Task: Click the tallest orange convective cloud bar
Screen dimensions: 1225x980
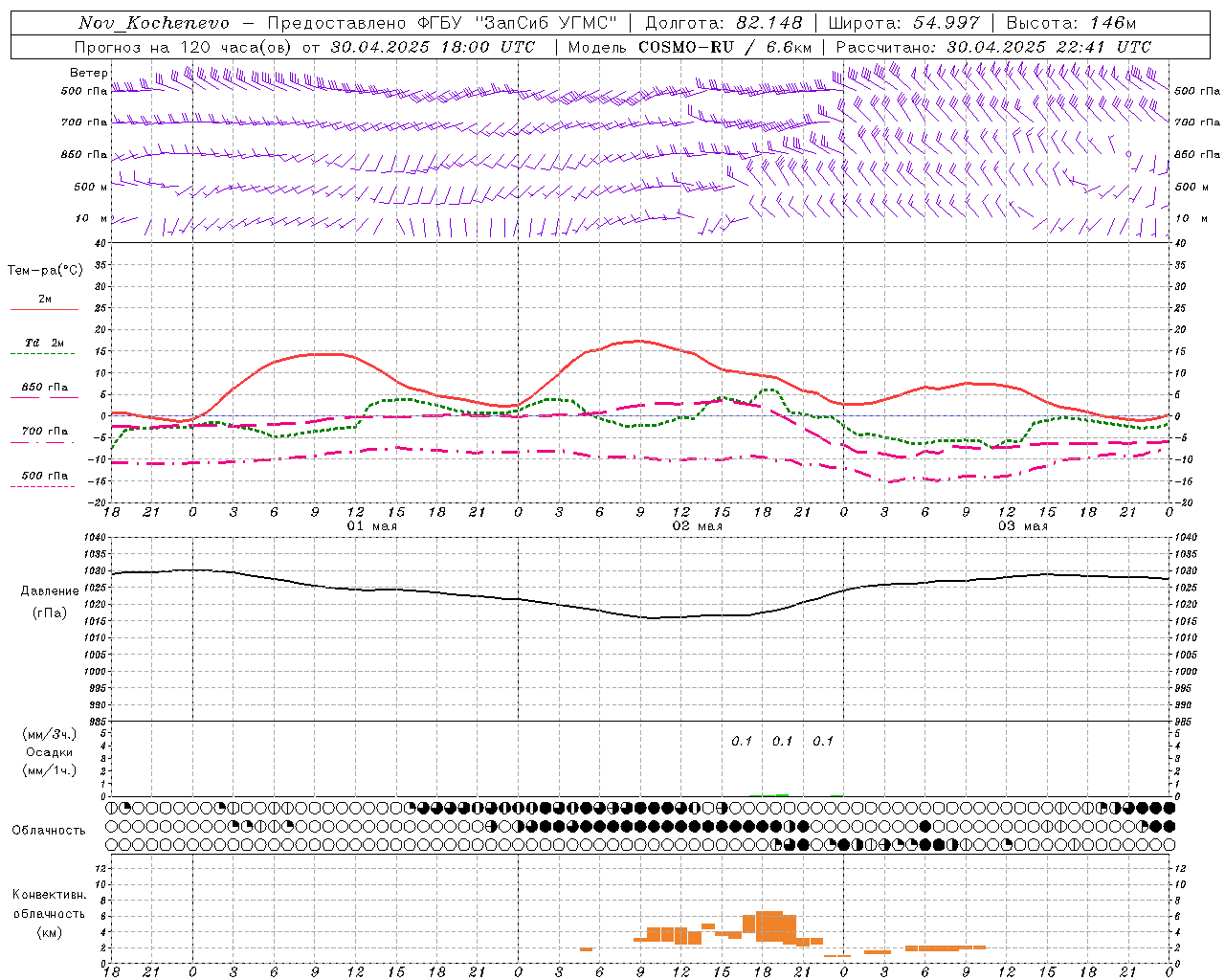Action: [769, 926]
